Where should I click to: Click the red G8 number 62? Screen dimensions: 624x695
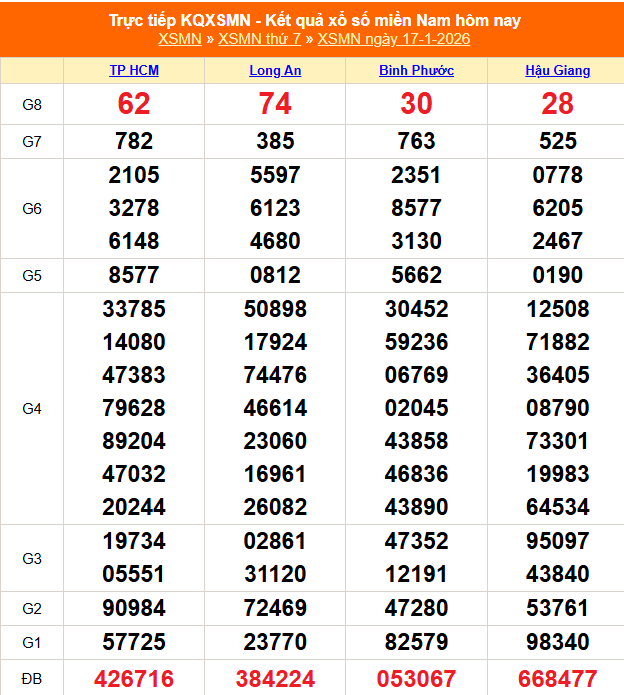point(134,104)
